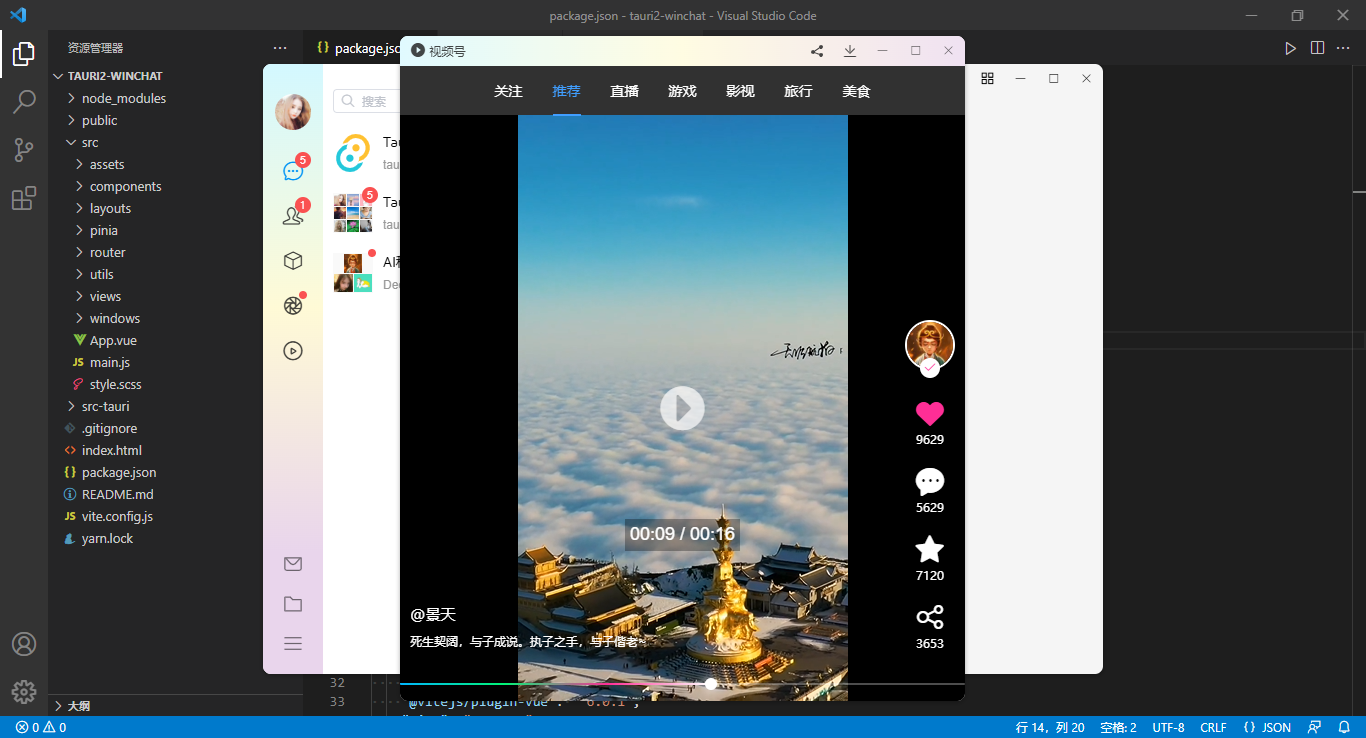Download the video from the titlebar
This screenshot has height=738, width=1366.
(850, 50)
